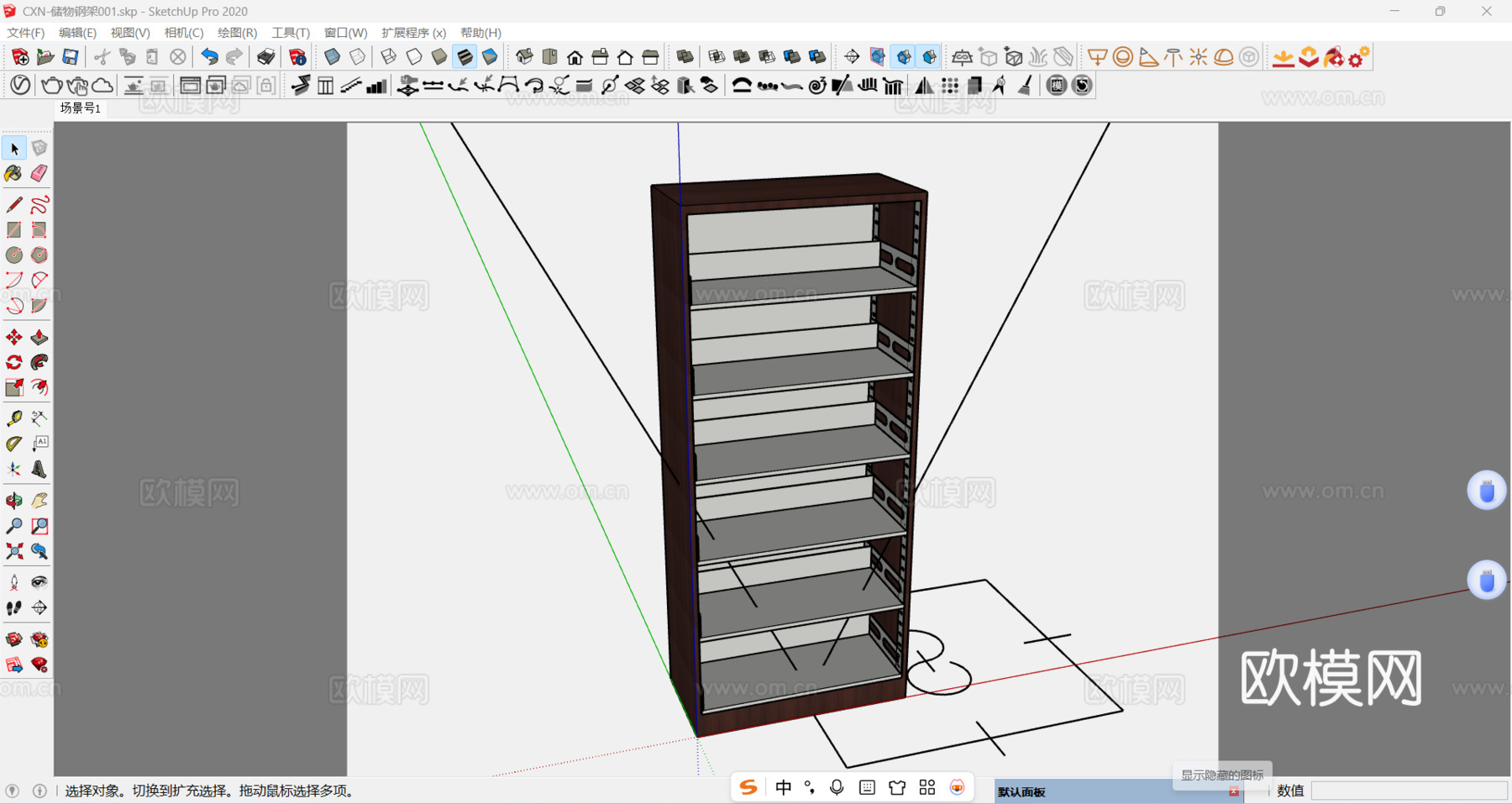
Task: Toggle display of section cuts
Action: [904, 57]
